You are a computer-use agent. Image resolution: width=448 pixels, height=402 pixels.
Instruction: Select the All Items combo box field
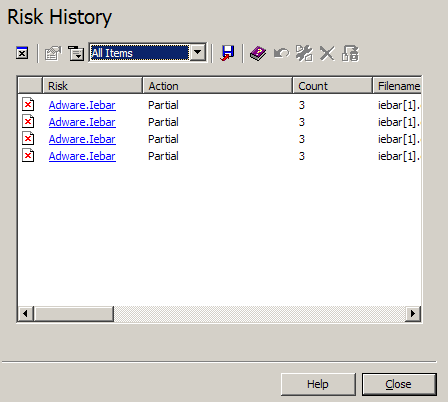pyautogui.click(x=148, y=52)
